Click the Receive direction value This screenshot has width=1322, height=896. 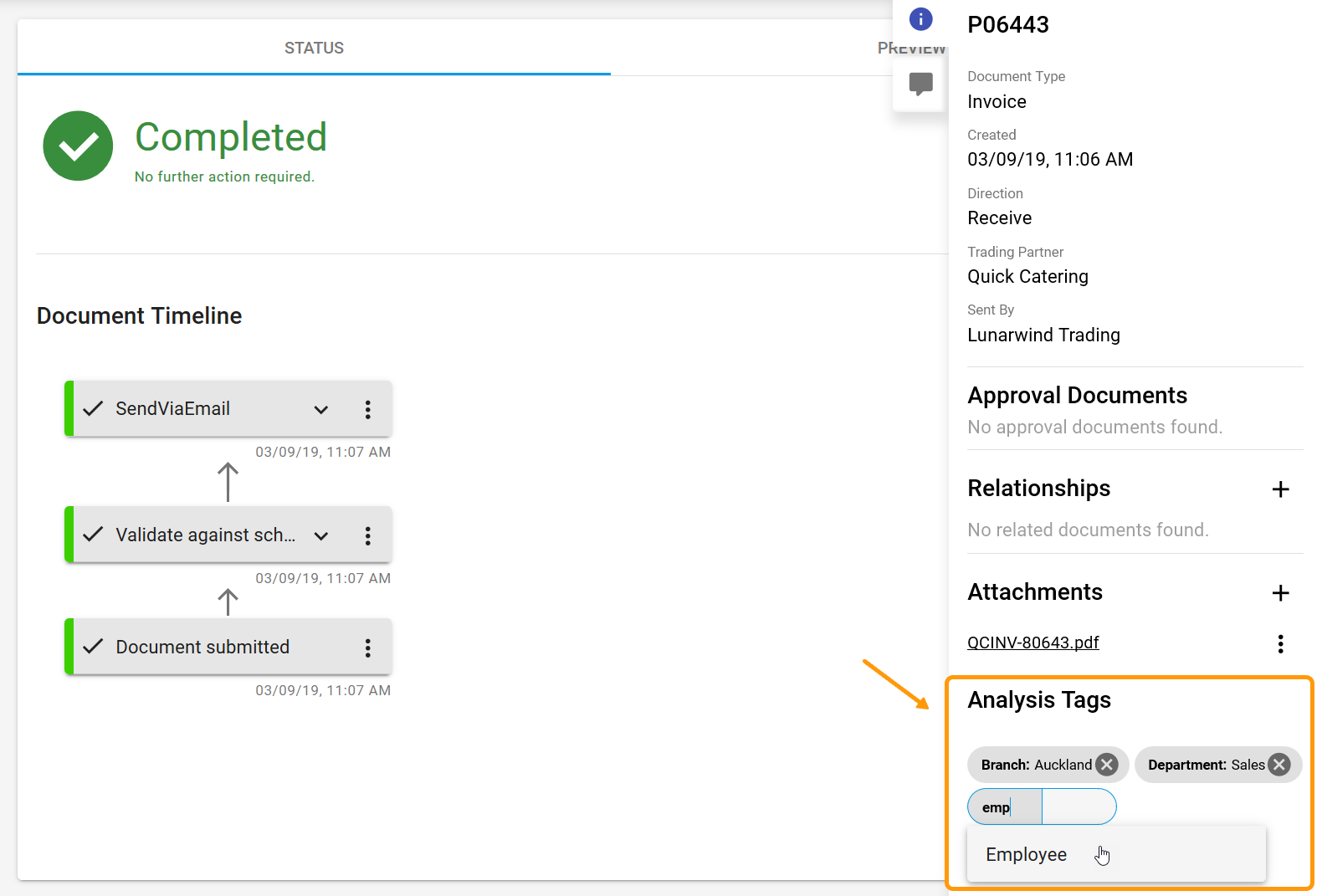pyautogui.click(x=999, y=218)
